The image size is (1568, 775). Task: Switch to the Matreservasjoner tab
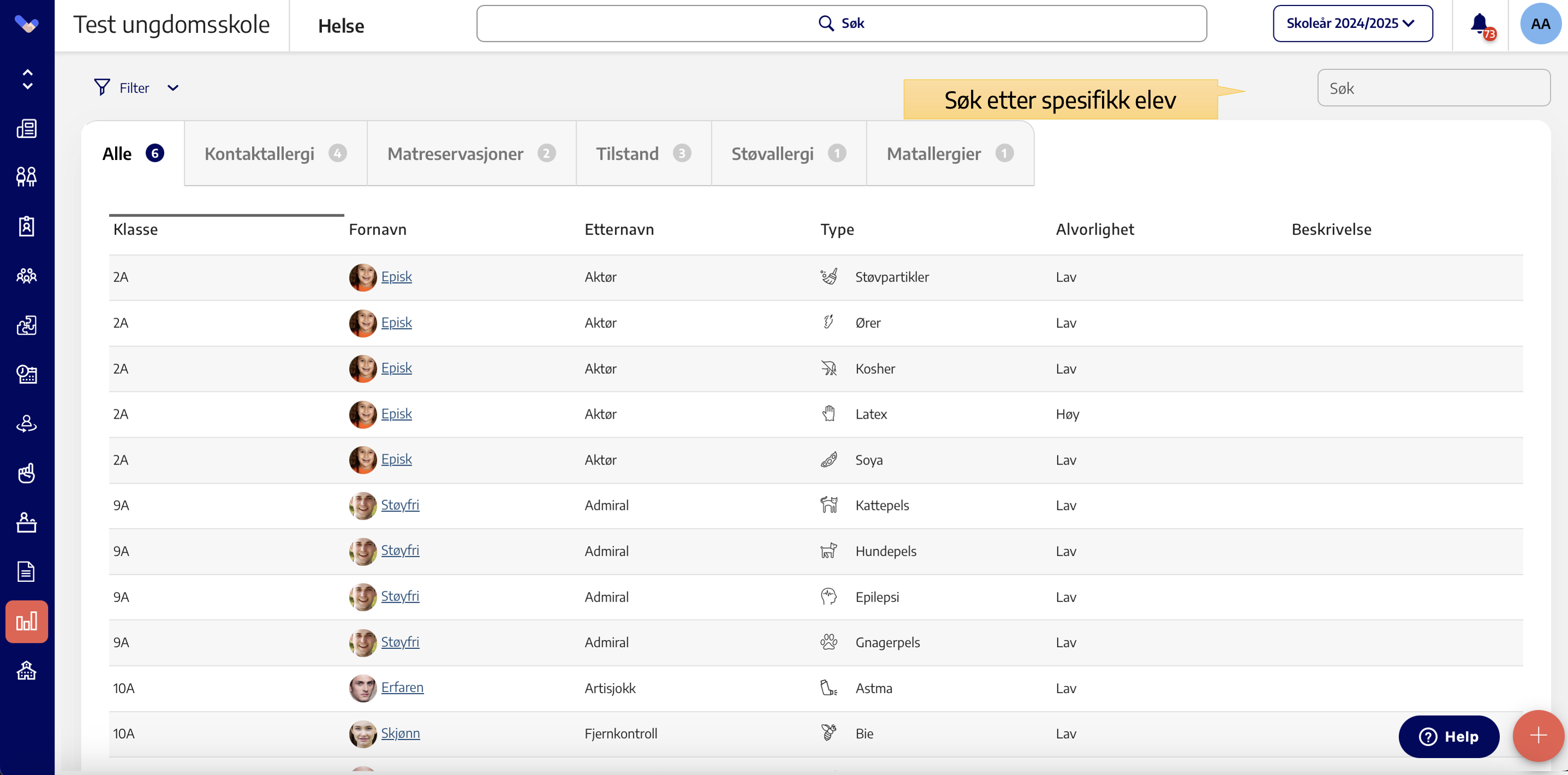point(471,153)
